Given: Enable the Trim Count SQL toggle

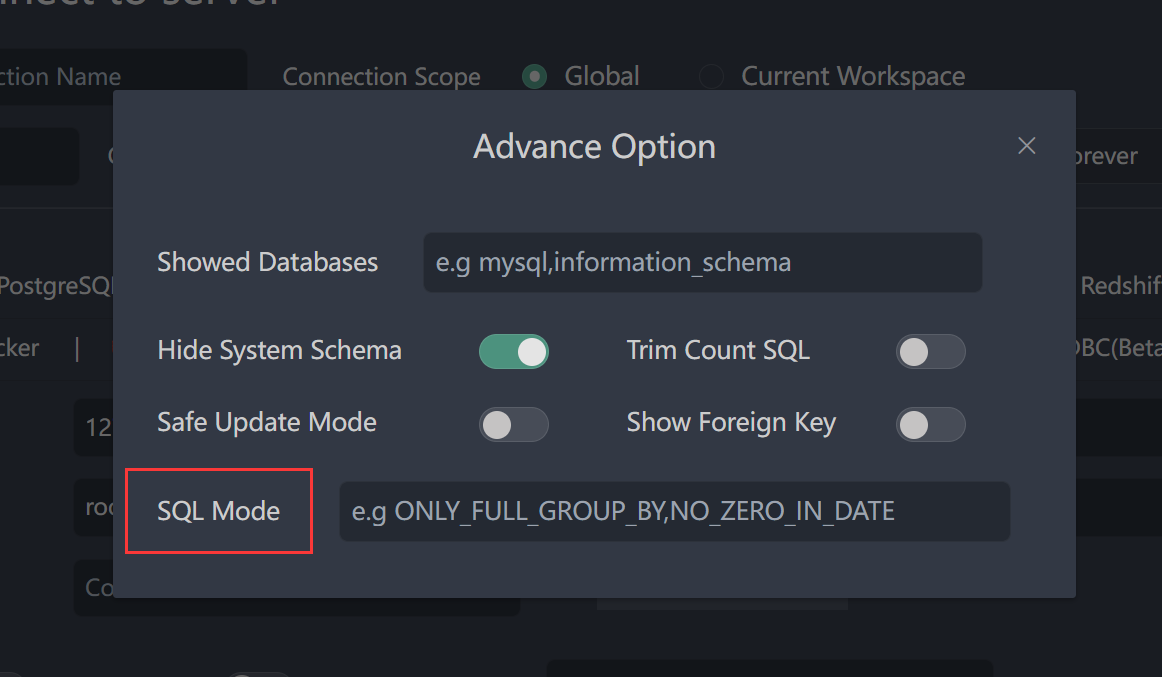Looking at the screenshot, I should click(x=931, y=352).
